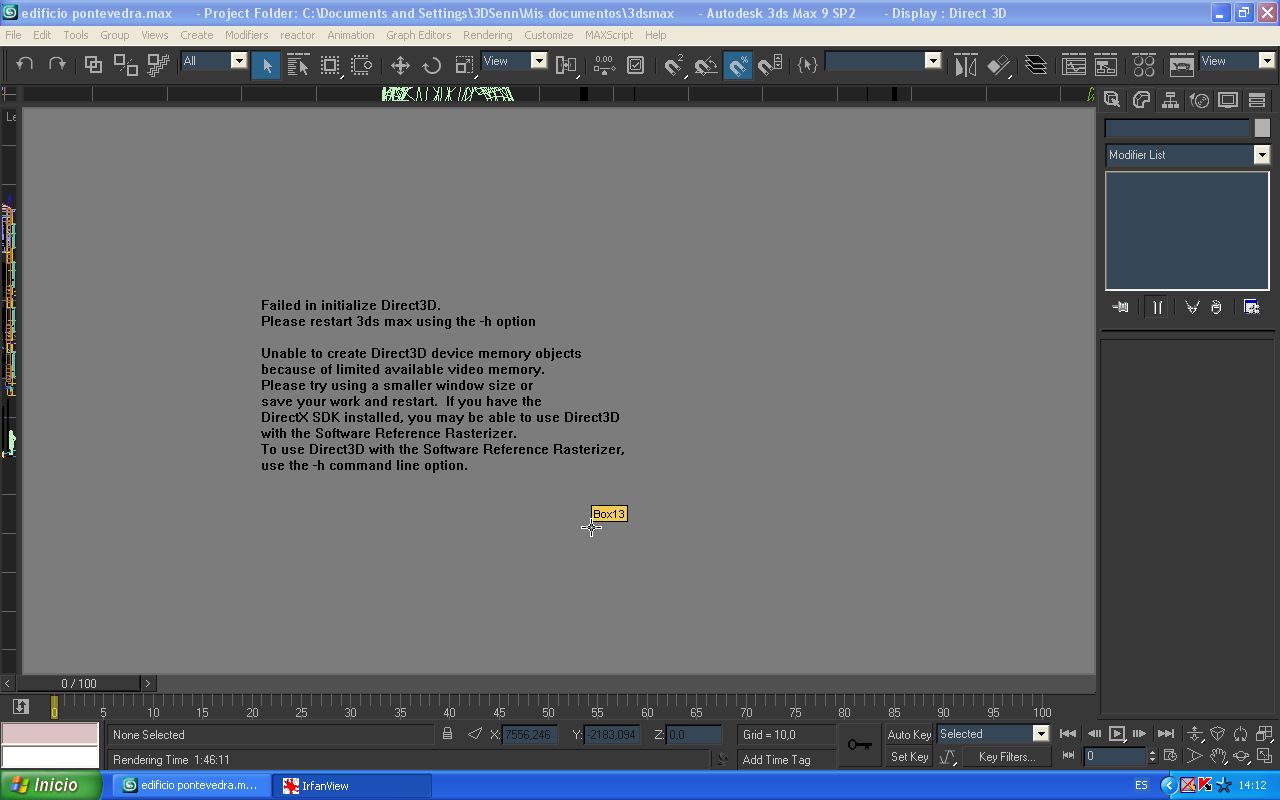Open the Rendering menu

tap(487, 35)
